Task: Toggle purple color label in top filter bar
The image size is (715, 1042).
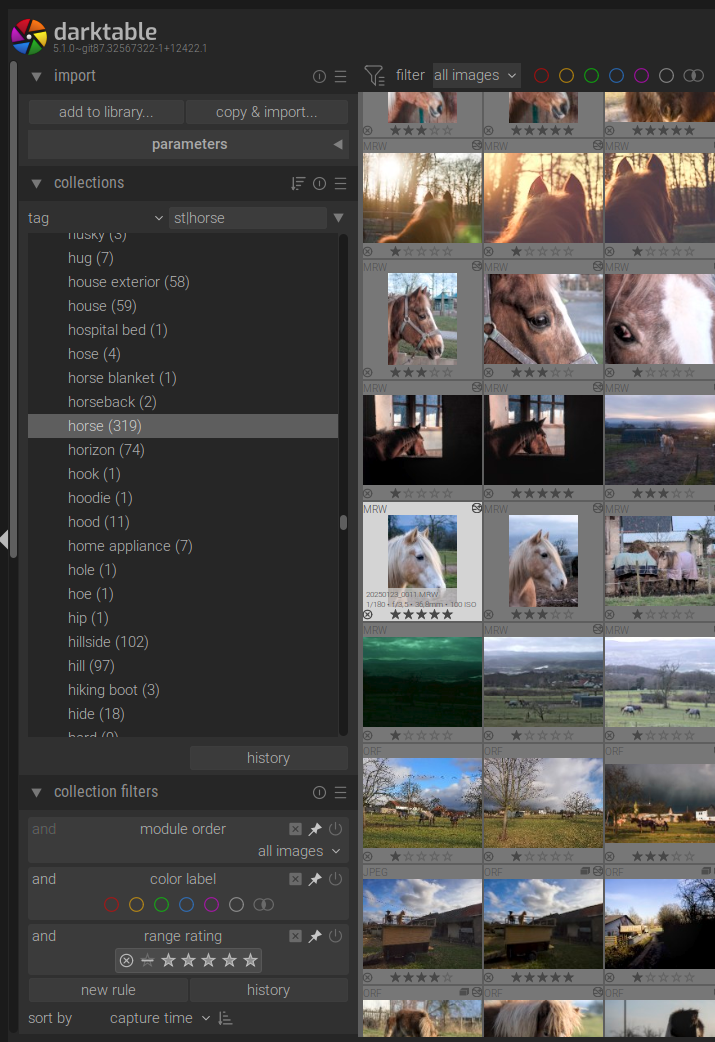Action: [641, 76]
